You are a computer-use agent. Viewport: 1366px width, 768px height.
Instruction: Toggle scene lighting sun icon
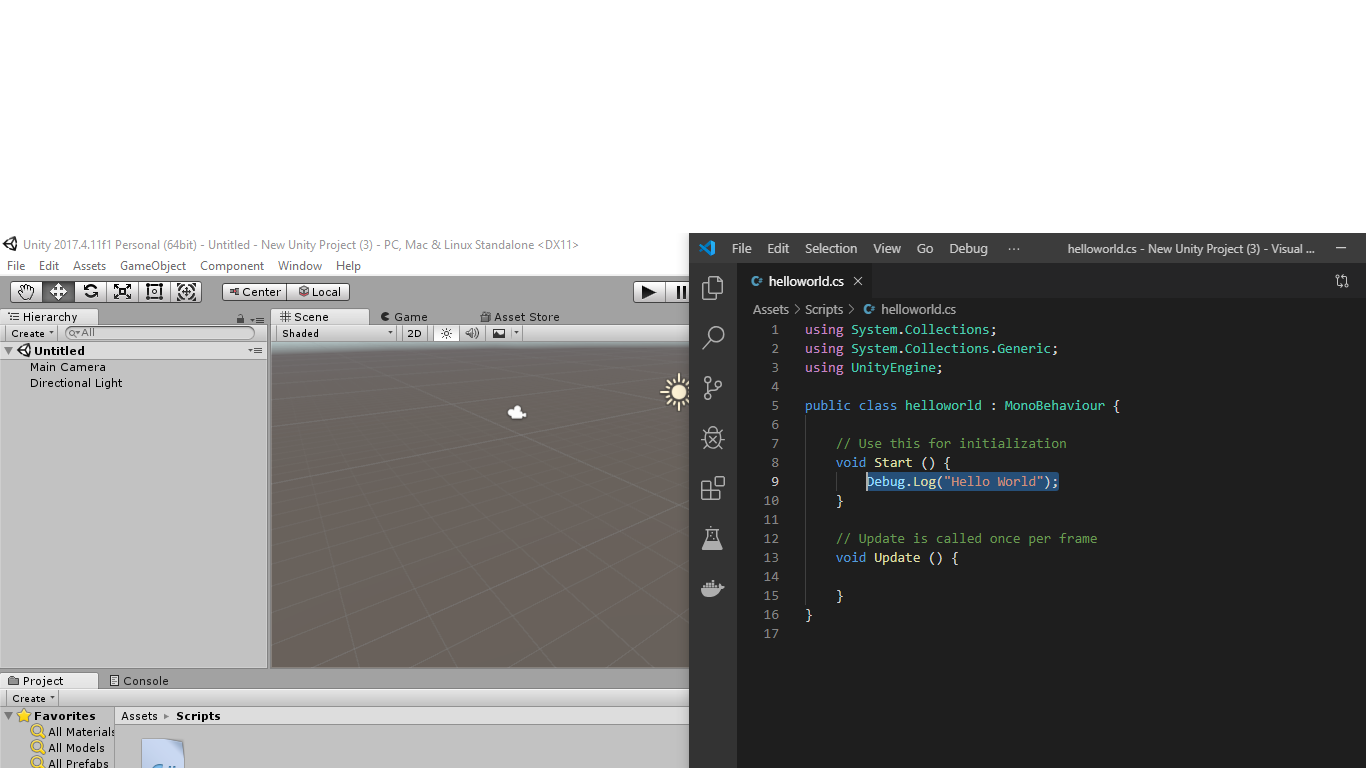tap(446, 334)
